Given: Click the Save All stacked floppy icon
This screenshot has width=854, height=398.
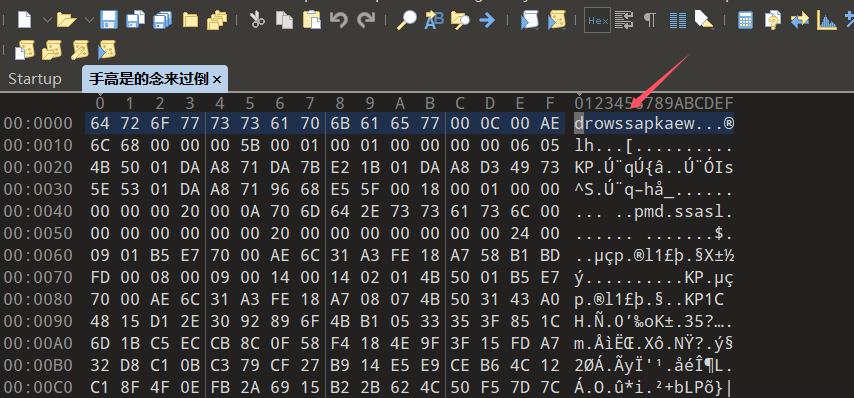Looking at the screenshot, I should (x=162, y=21).
